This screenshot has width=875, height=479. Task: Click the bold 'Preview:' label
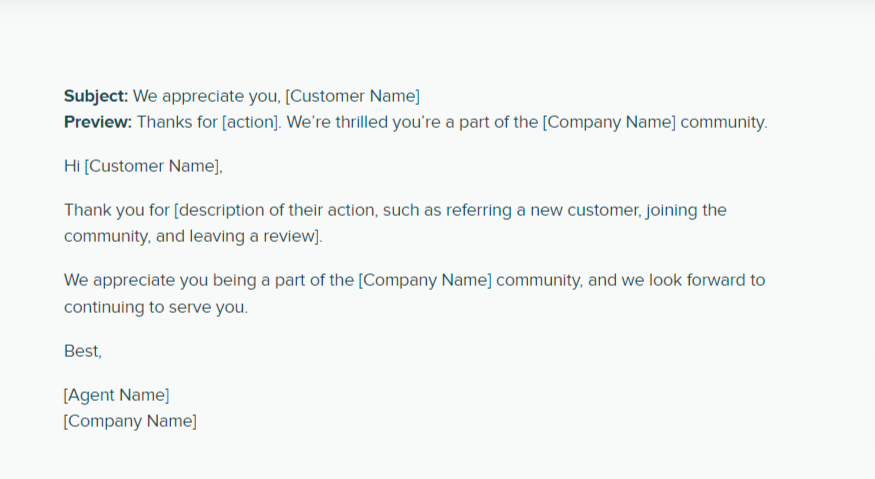(x=98, y=122)
